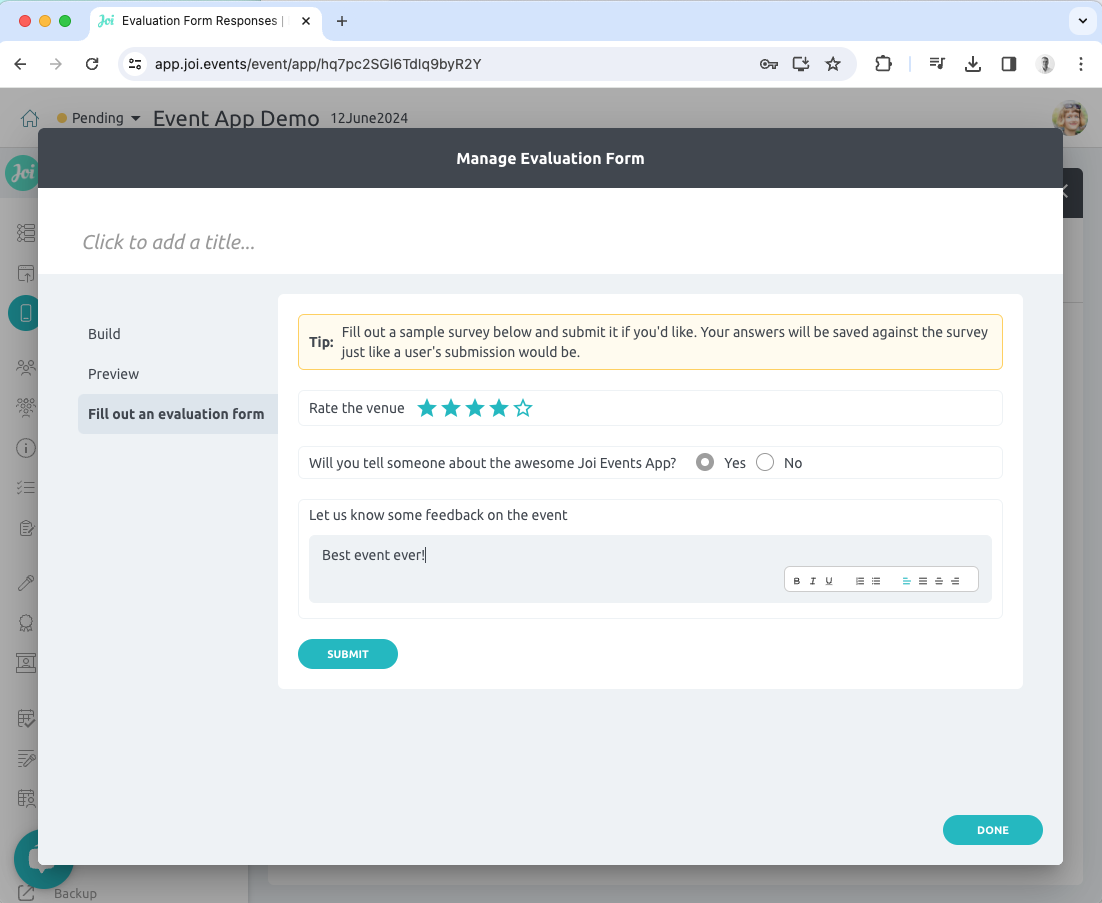Screen dimensions: 1102x903
Task: Set venue rating to three stars
Action: coord(475,408)
